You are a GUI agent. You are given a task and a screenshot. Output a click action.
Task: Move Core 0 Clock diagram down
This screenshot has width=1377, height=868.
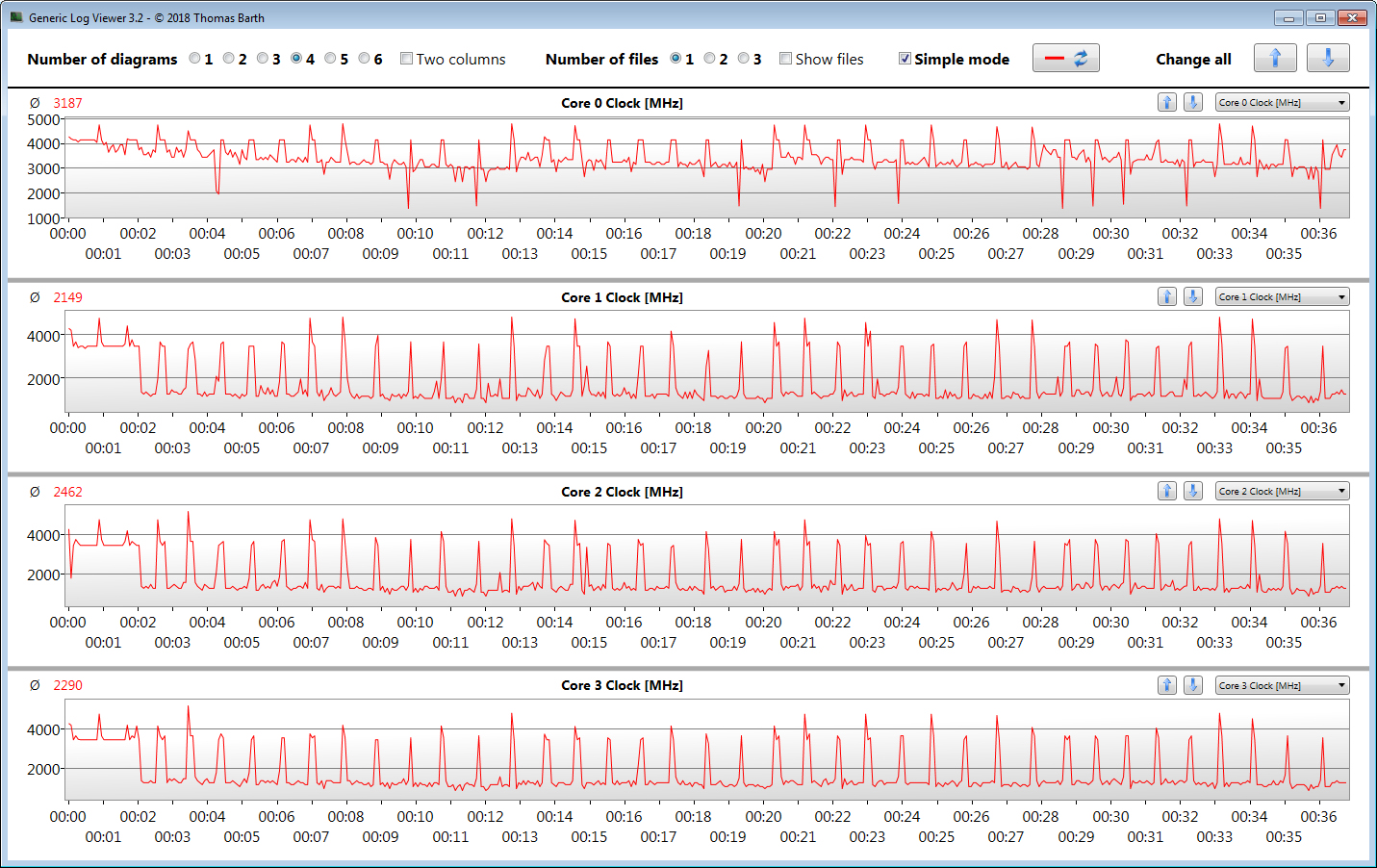tap(1192, 102)
